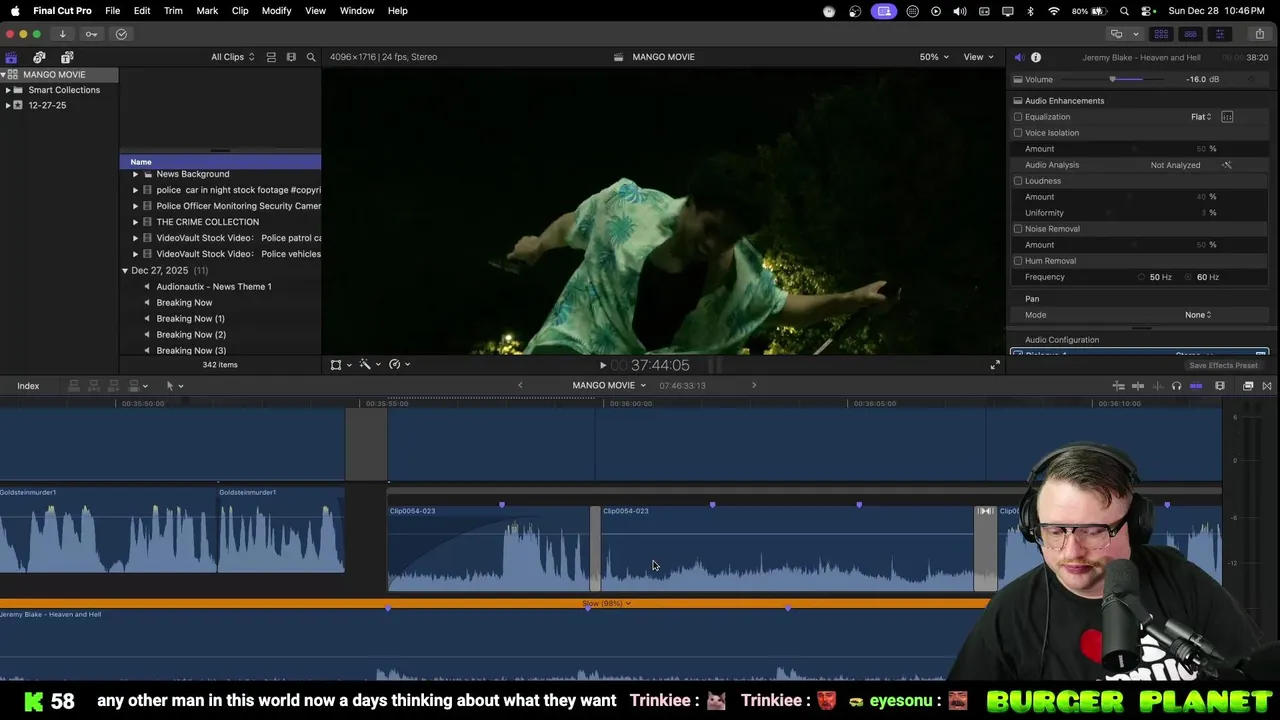The width and height of the screenshot is (1280, 720).
Task: Toggle timeline snapping icon
Action: [x=1196, y=386]
